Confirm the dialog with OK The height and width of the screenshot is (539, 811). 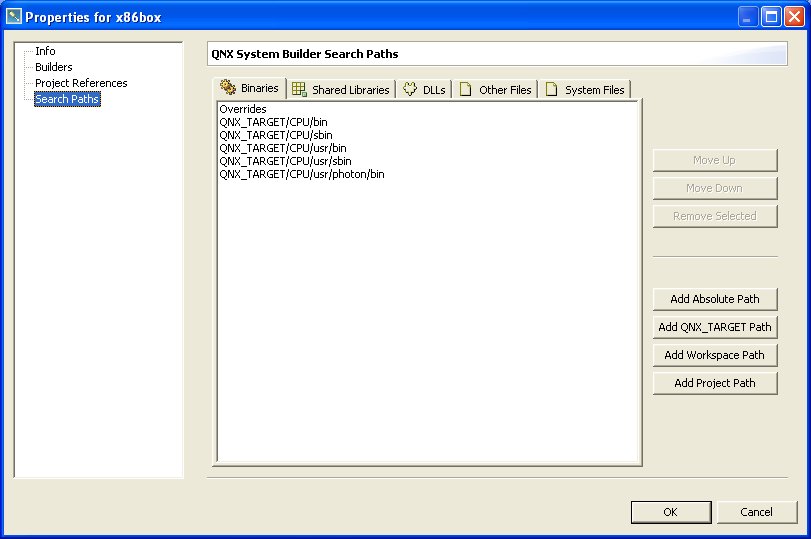(670, 512)
